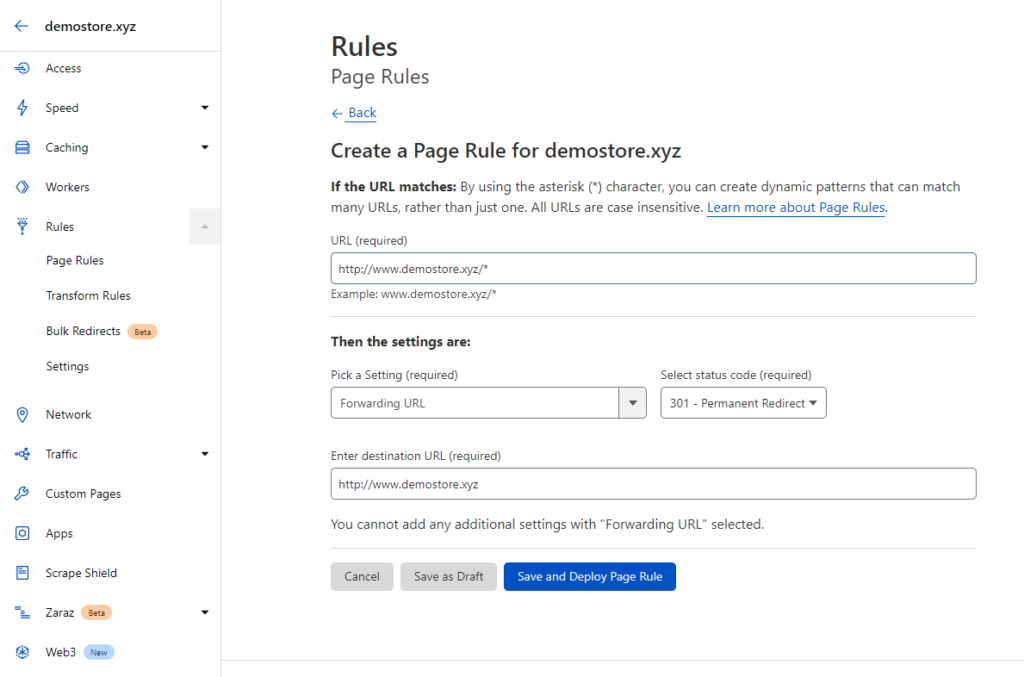This screenshot has width=1024, height=677.
Task: Open the Pick a Setting dropdown
Action: [x=488, y=403]
